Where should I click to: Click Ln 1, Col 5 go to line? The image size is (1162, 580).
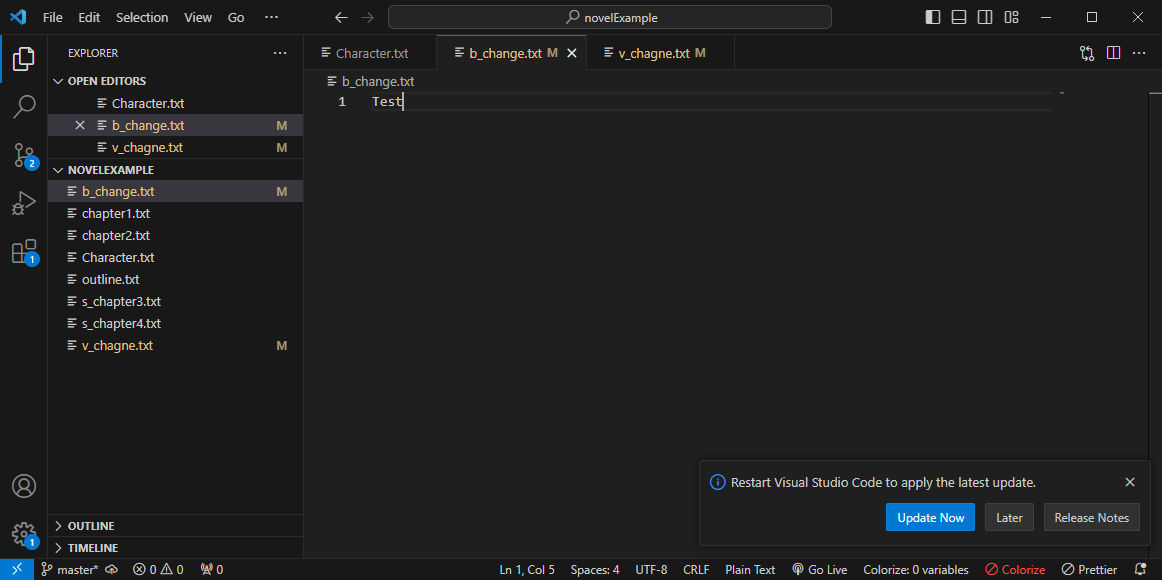click(x=527, y=570)
